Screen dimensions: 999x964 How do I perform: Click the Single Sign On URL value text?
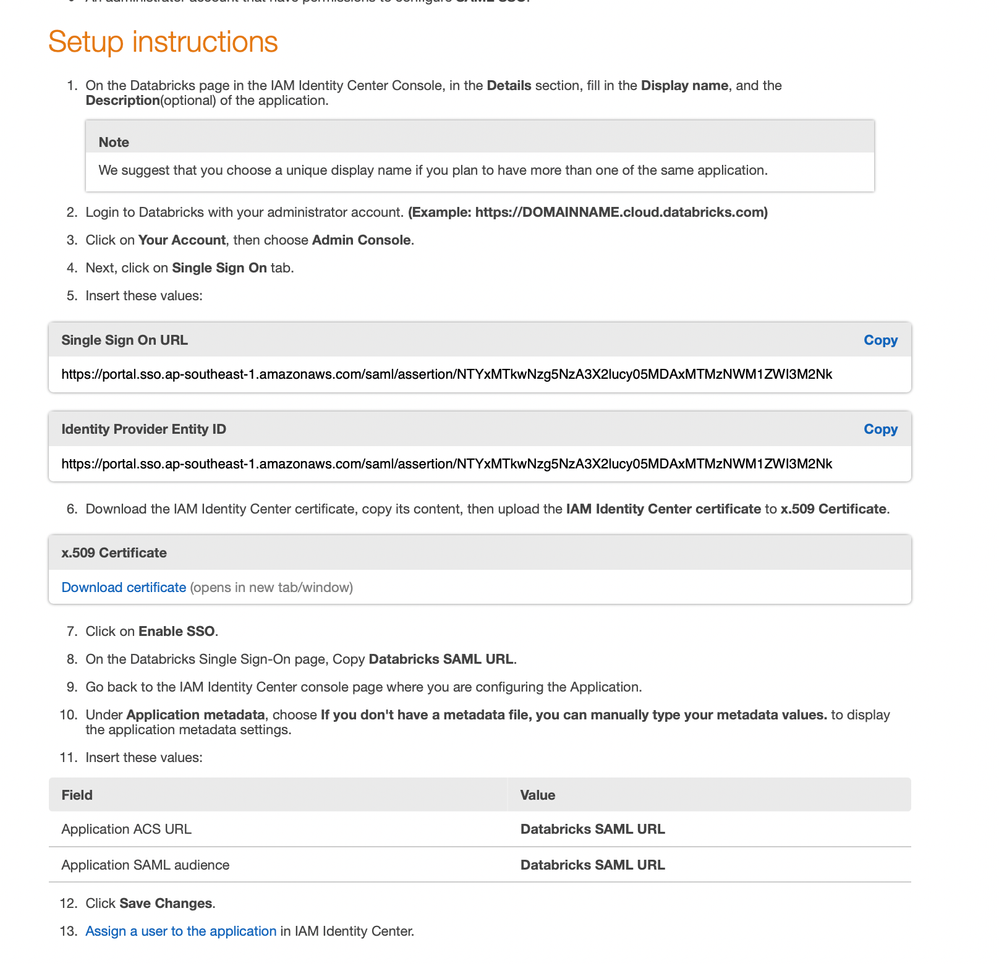(446, 374)
